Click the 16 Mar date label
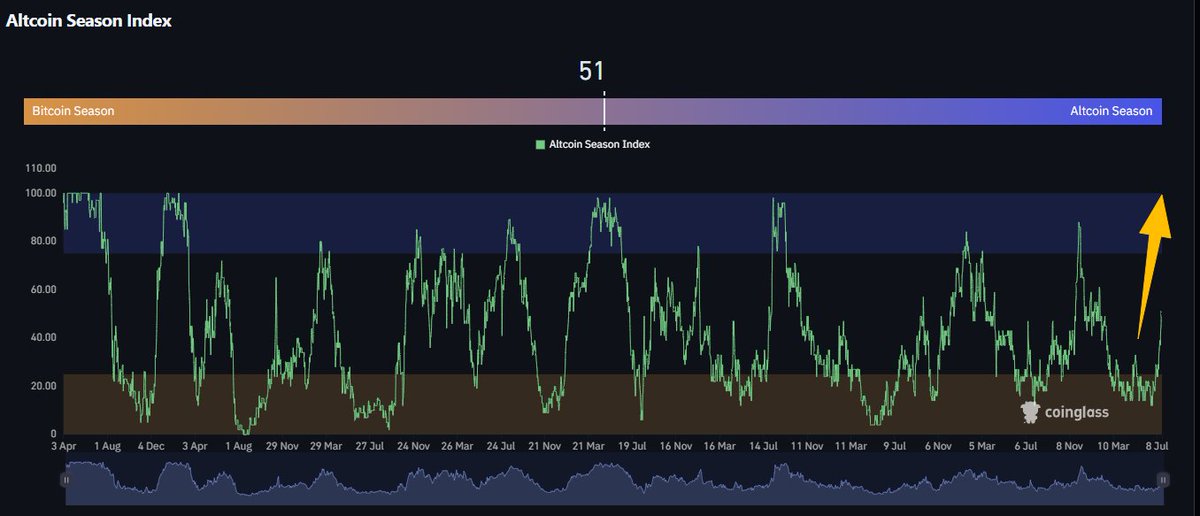 719,446
